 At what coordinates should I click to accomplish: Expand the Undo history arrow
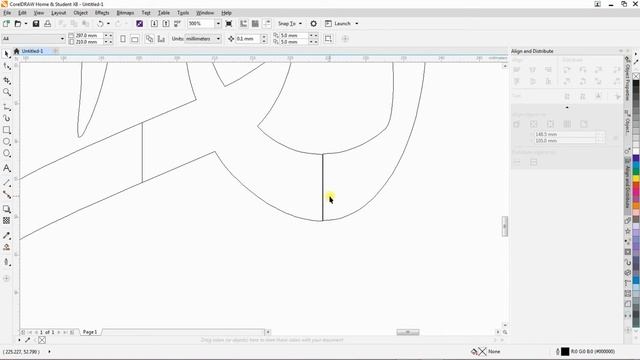click(108, 24)
